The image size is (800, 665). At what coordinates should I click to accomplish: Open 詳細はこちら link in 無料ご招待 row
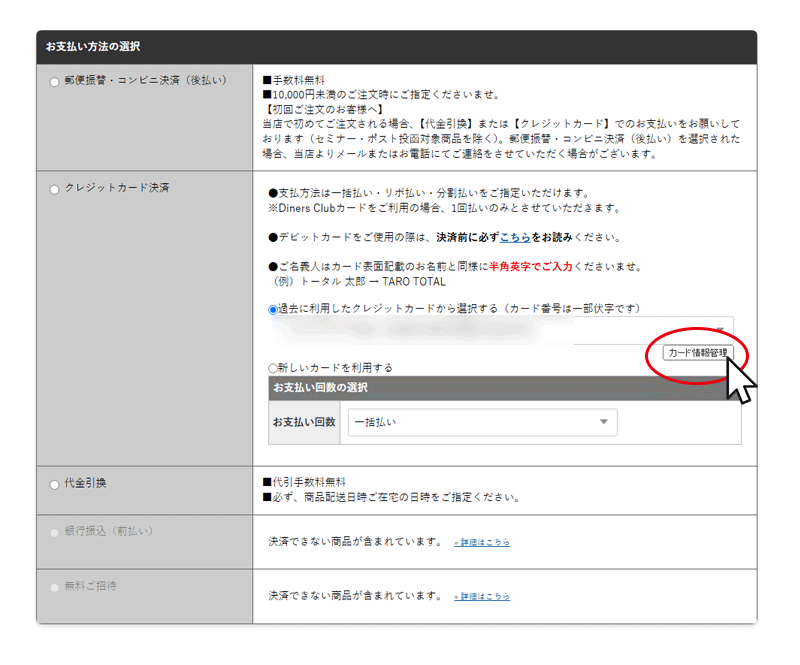pos(482,597)
